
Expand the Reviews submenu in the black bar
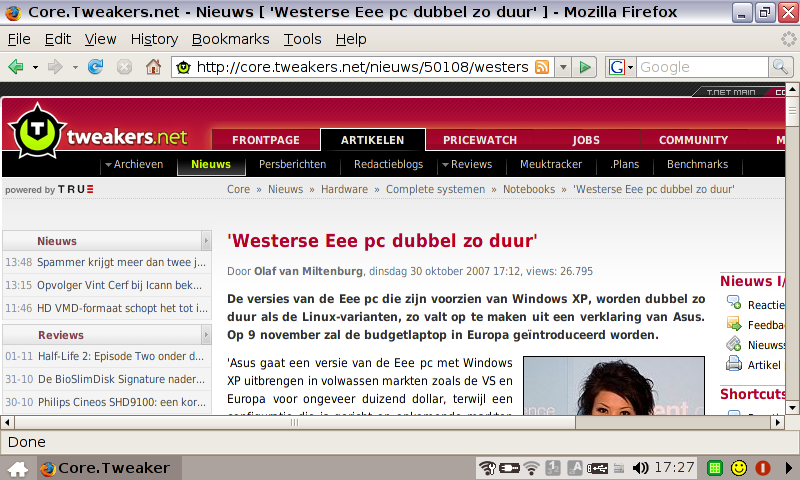[467, 164]
